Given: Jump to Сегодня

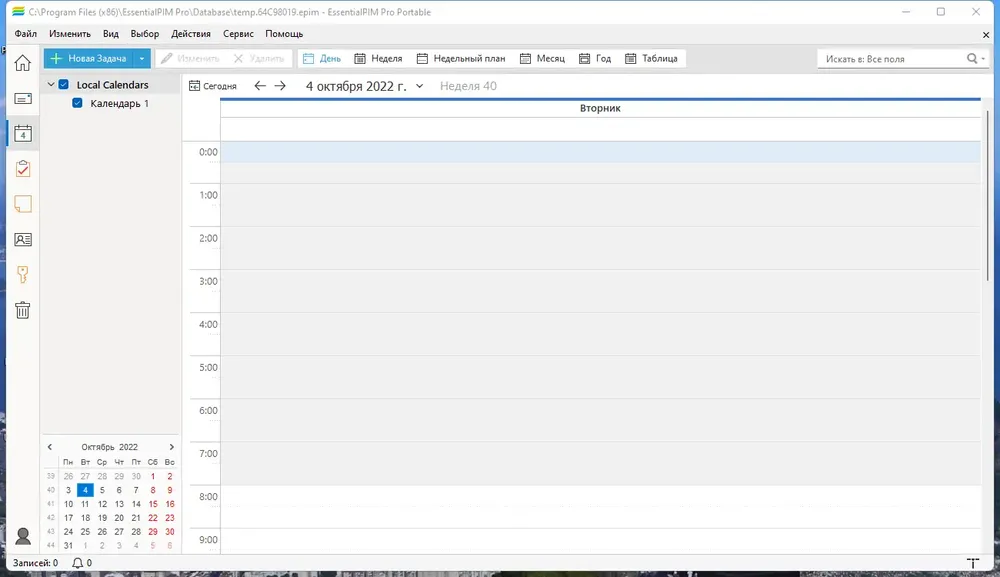Looking at the screenshot, I should point(213,86).
